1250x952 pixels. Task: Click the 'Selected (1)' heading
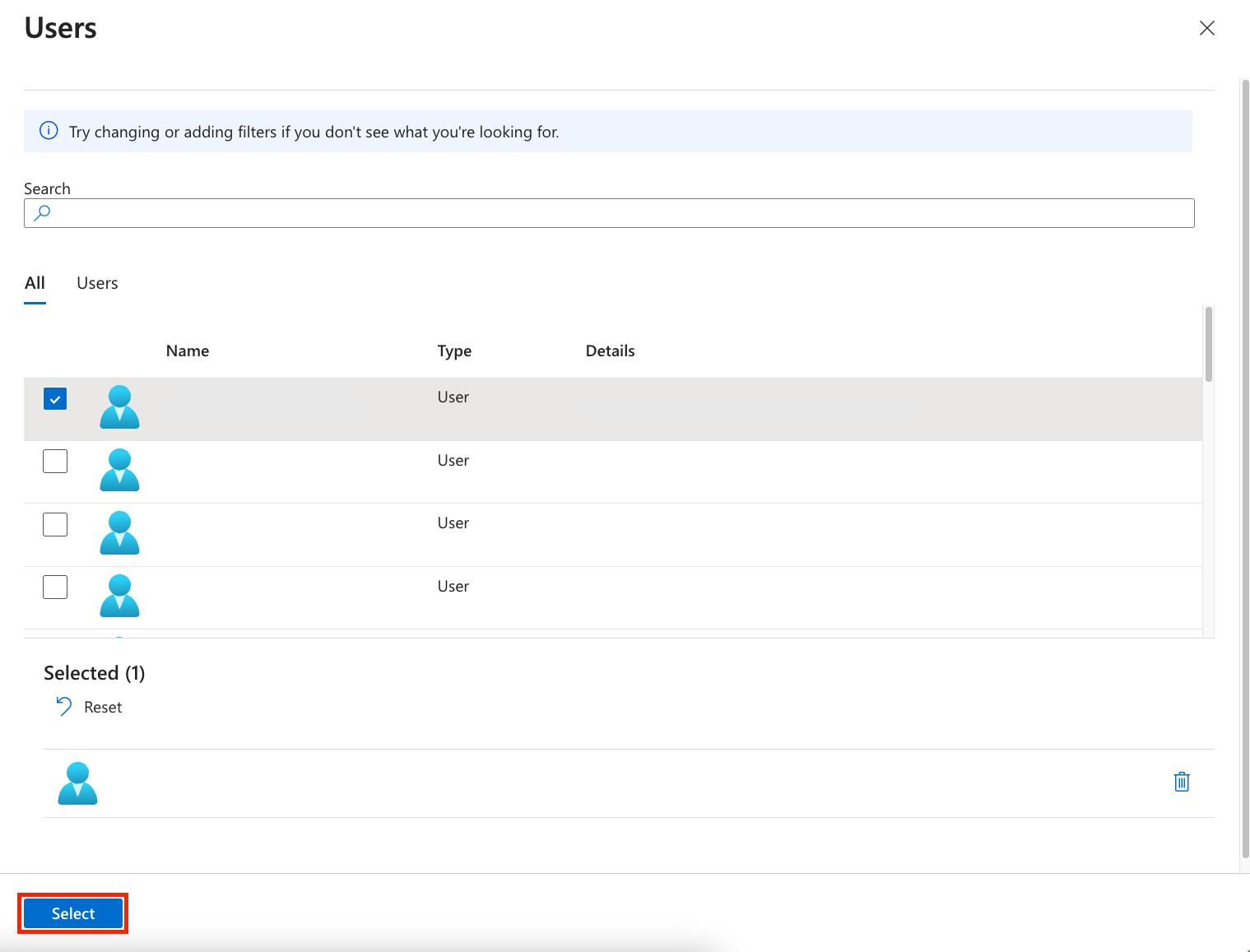pyautogui.click(x=95, y=673)
